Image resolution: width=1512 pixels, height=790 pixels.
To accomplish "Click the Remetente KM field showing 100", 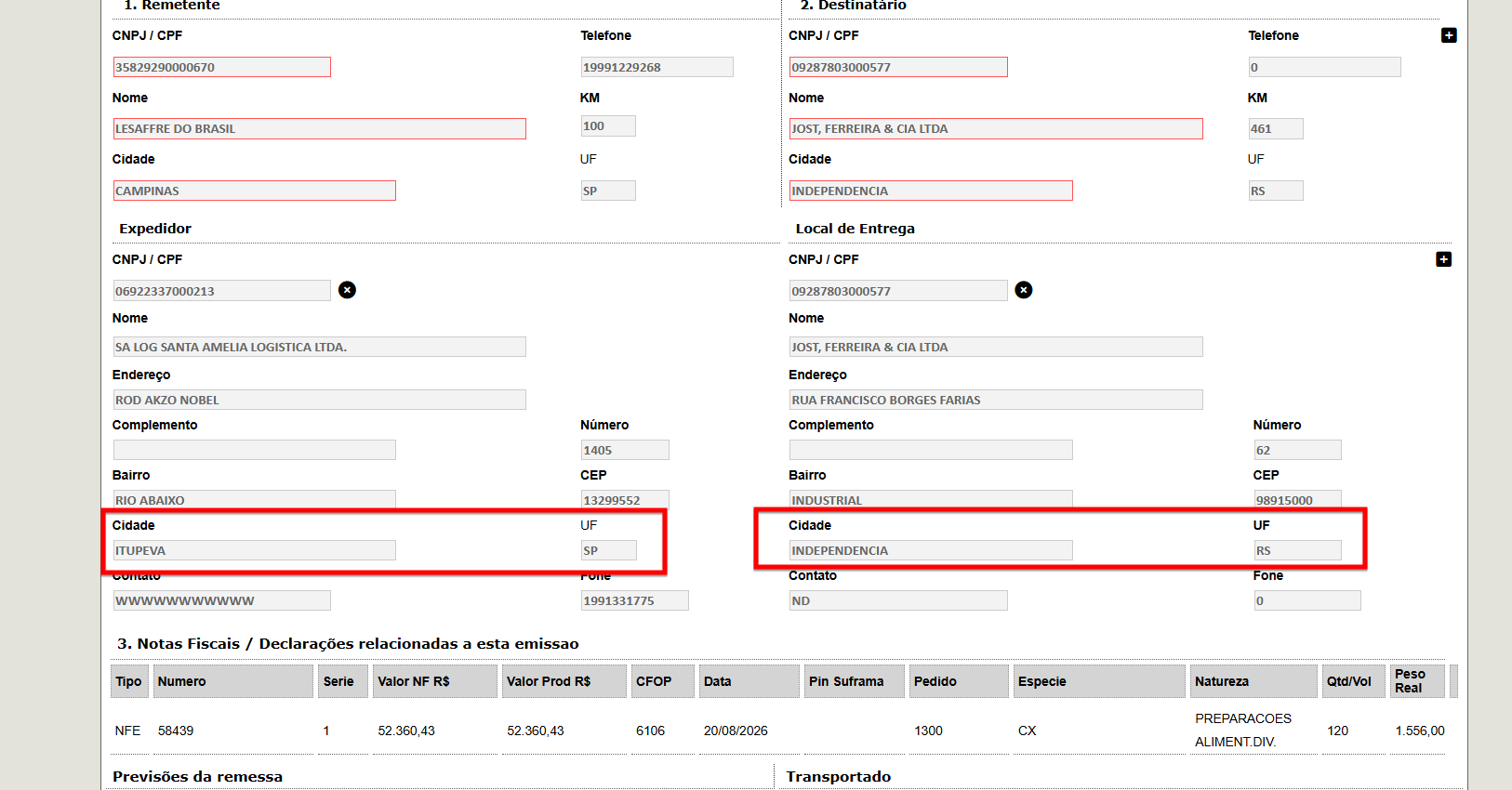I will (608, 125).
